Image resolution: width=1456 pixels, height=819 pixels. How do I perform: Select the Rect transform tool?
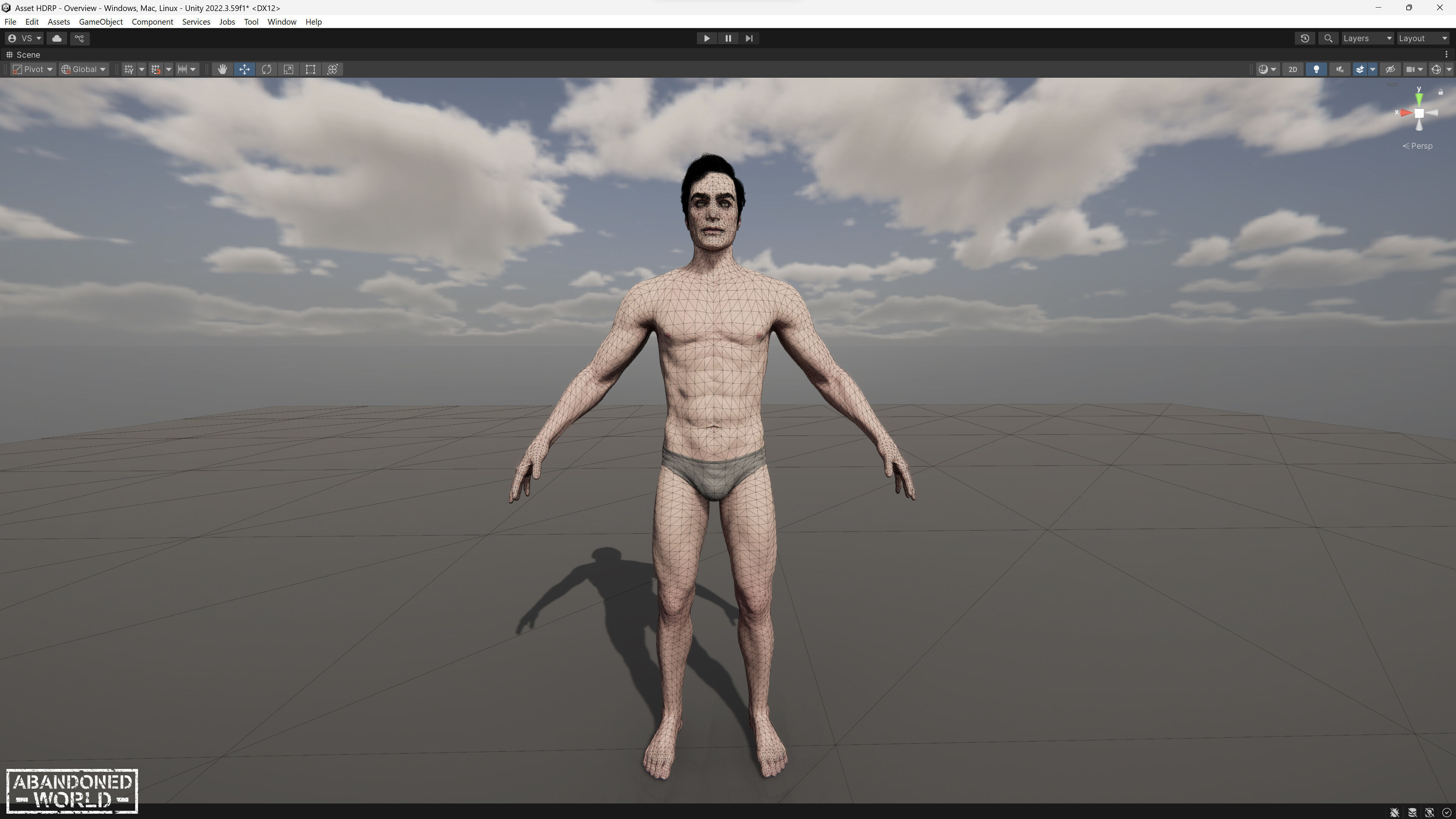(x=310, y=69)
